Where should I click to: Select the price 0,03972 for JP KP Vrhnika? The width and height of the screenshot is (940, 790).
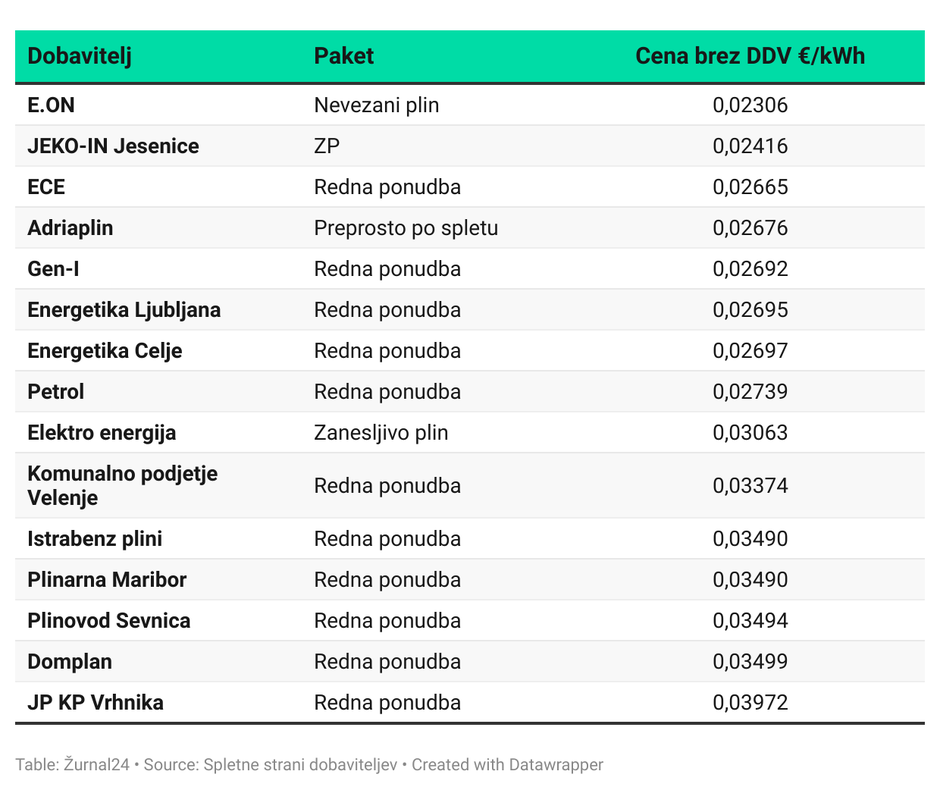tap(750, 703)
